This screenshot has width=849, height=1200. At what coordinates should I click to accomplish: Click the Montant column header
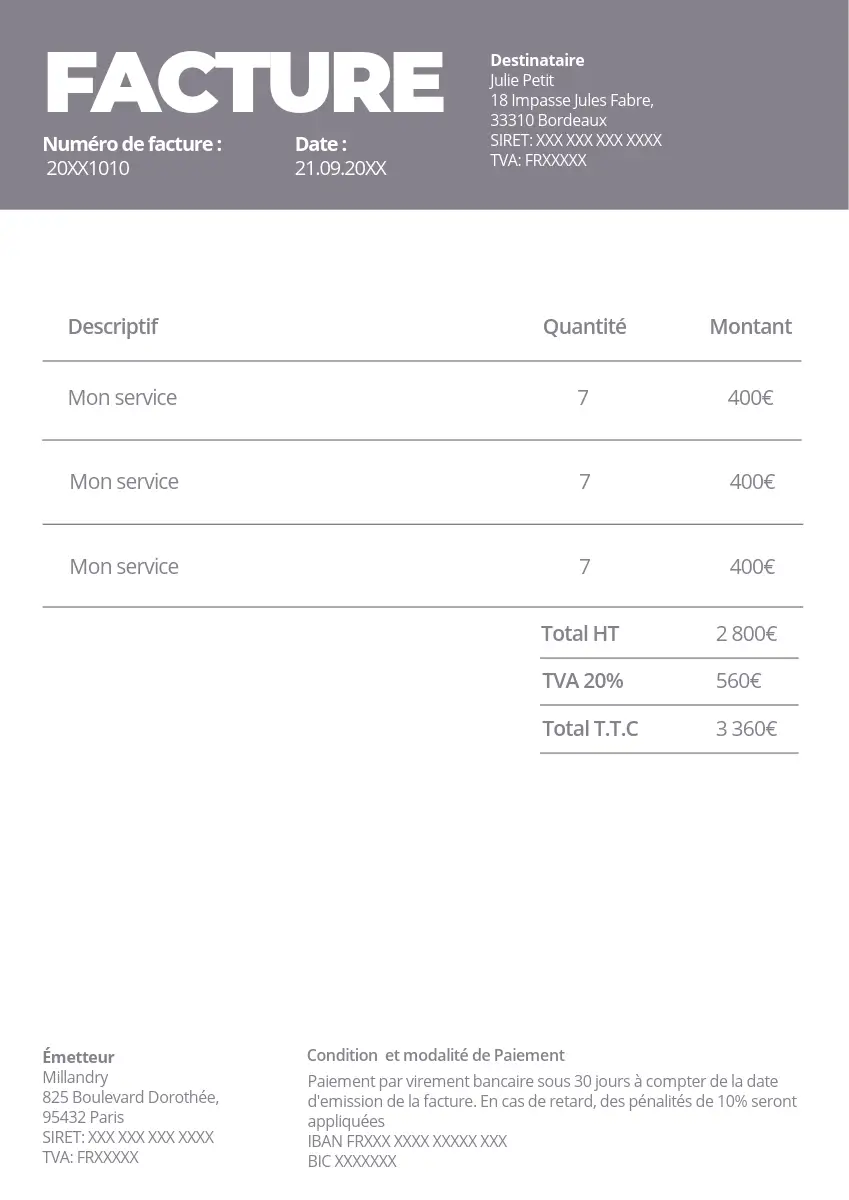(x=750, y=326)
